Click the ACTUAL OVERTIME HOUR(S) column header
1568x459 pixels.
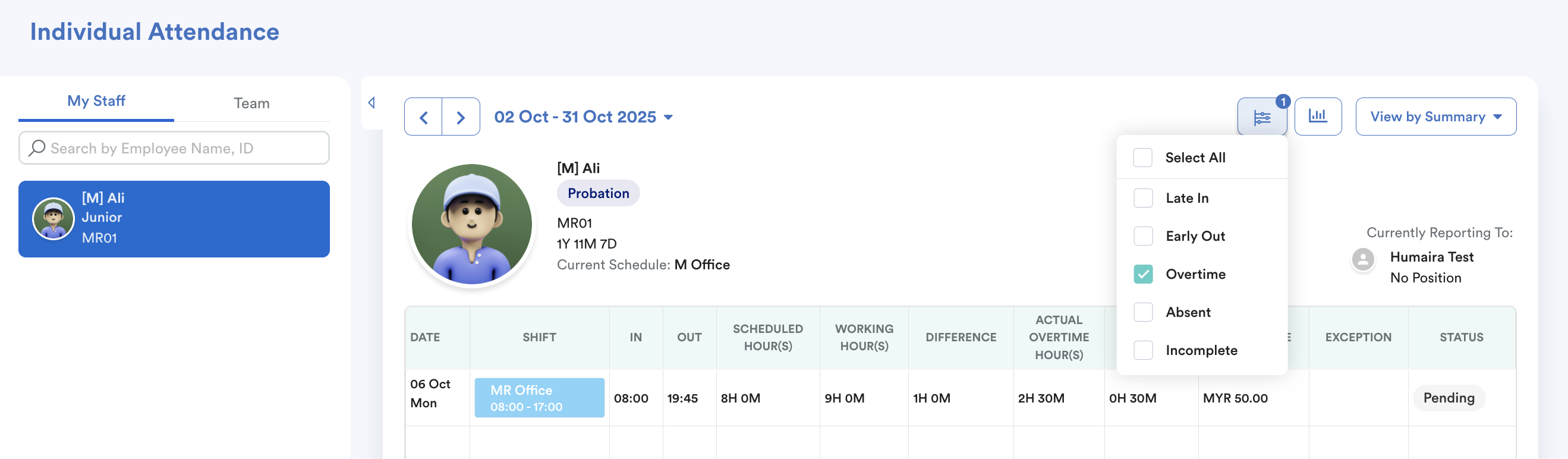[1059, 337]
